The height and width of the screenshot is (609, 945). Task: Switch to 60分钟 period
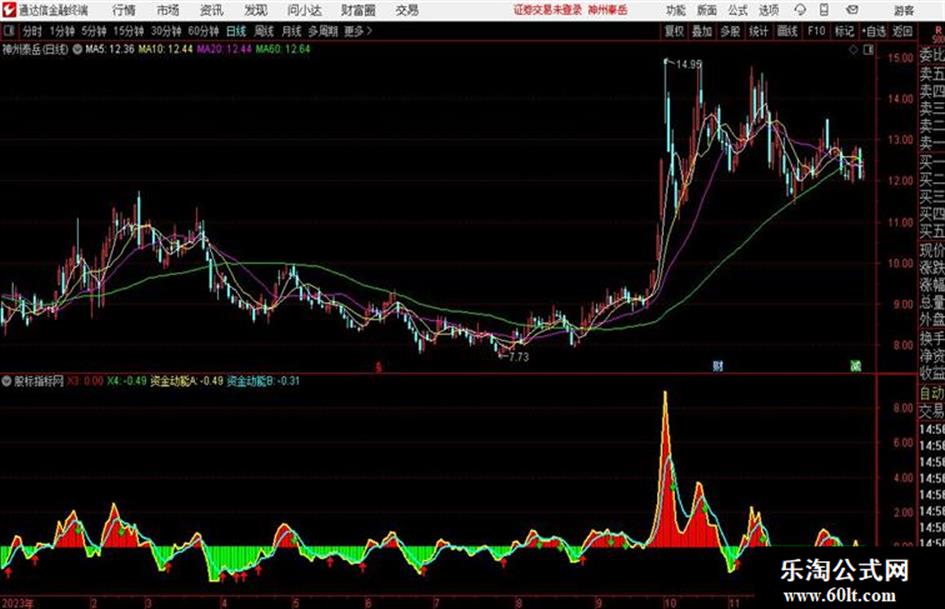[204, 31]
